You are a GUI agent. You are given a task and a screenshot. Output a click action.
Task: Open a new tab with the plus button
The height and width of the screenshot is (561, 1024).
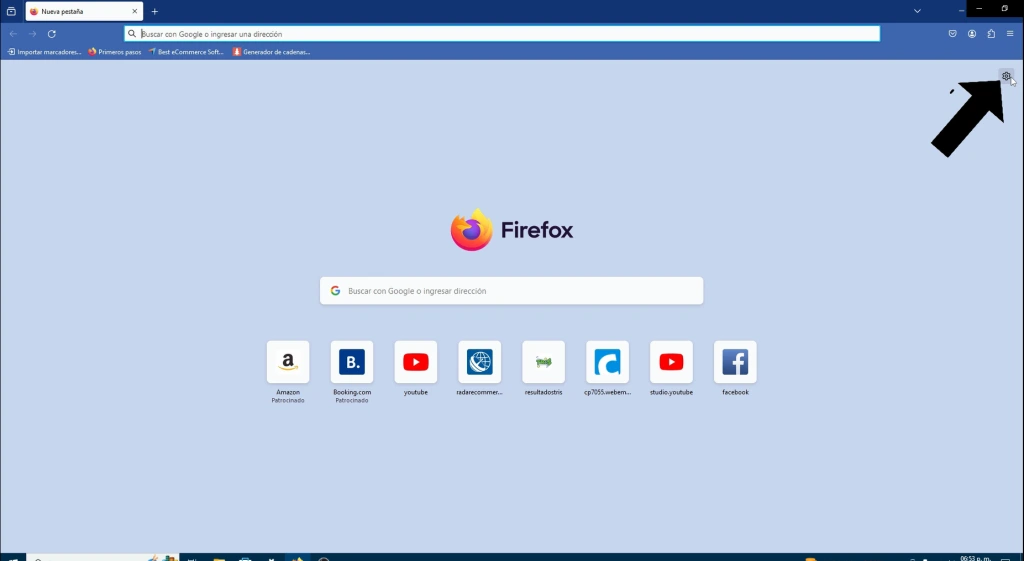coord(155,11)
